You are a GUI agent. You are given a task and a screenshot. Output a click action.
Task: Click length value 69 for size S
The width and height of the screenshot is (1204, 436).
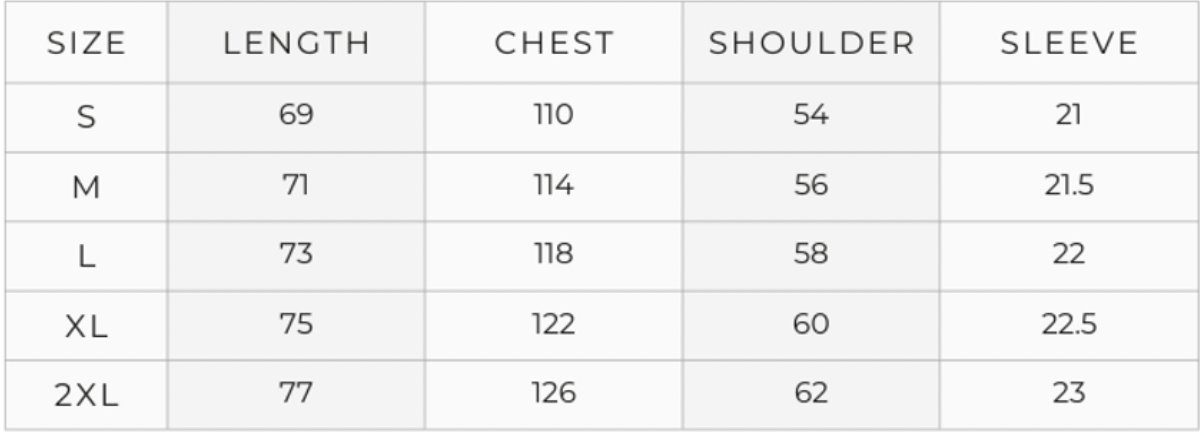(x=297, y=116)
